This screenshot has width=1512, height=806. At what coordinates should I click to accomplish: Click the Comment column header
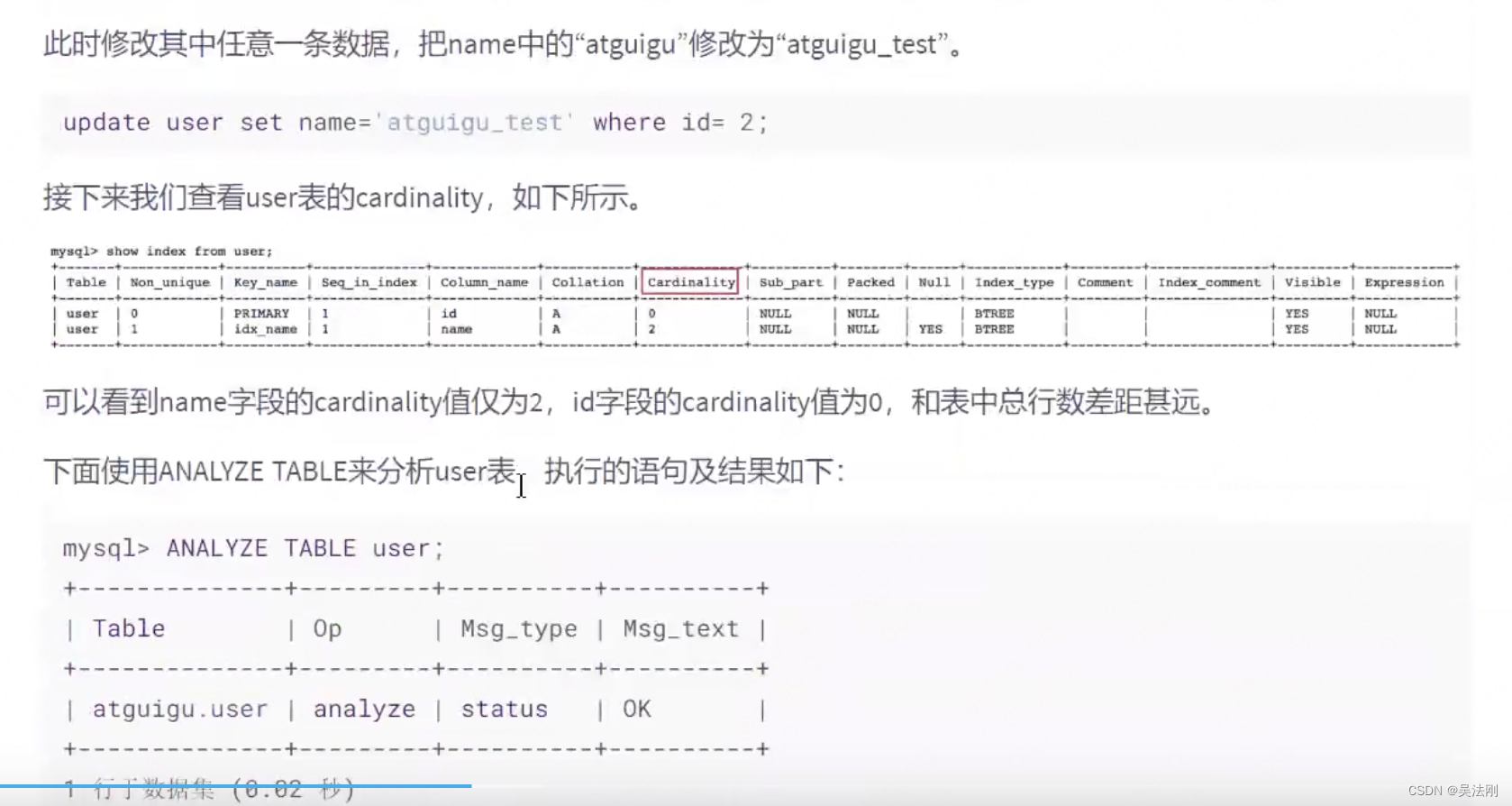1105,282
